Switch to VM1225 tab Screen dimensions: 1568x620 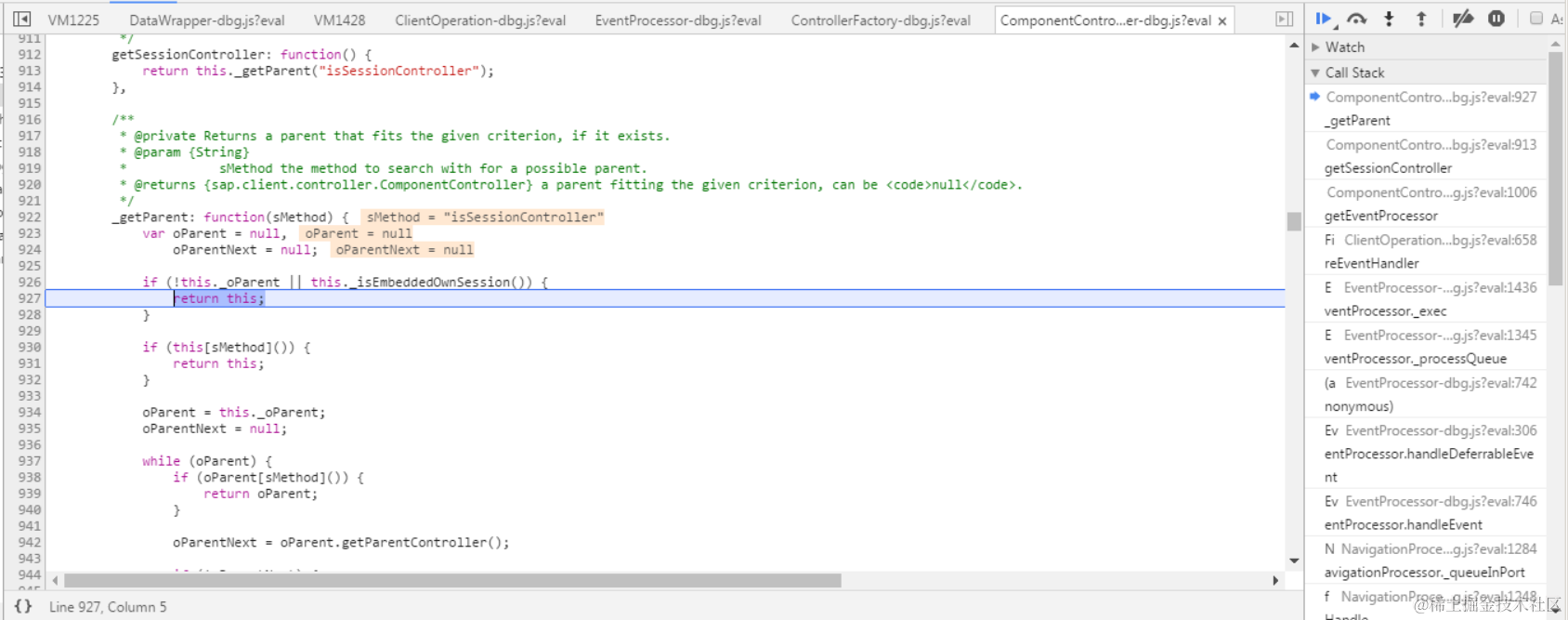click(x=73, y=20)
